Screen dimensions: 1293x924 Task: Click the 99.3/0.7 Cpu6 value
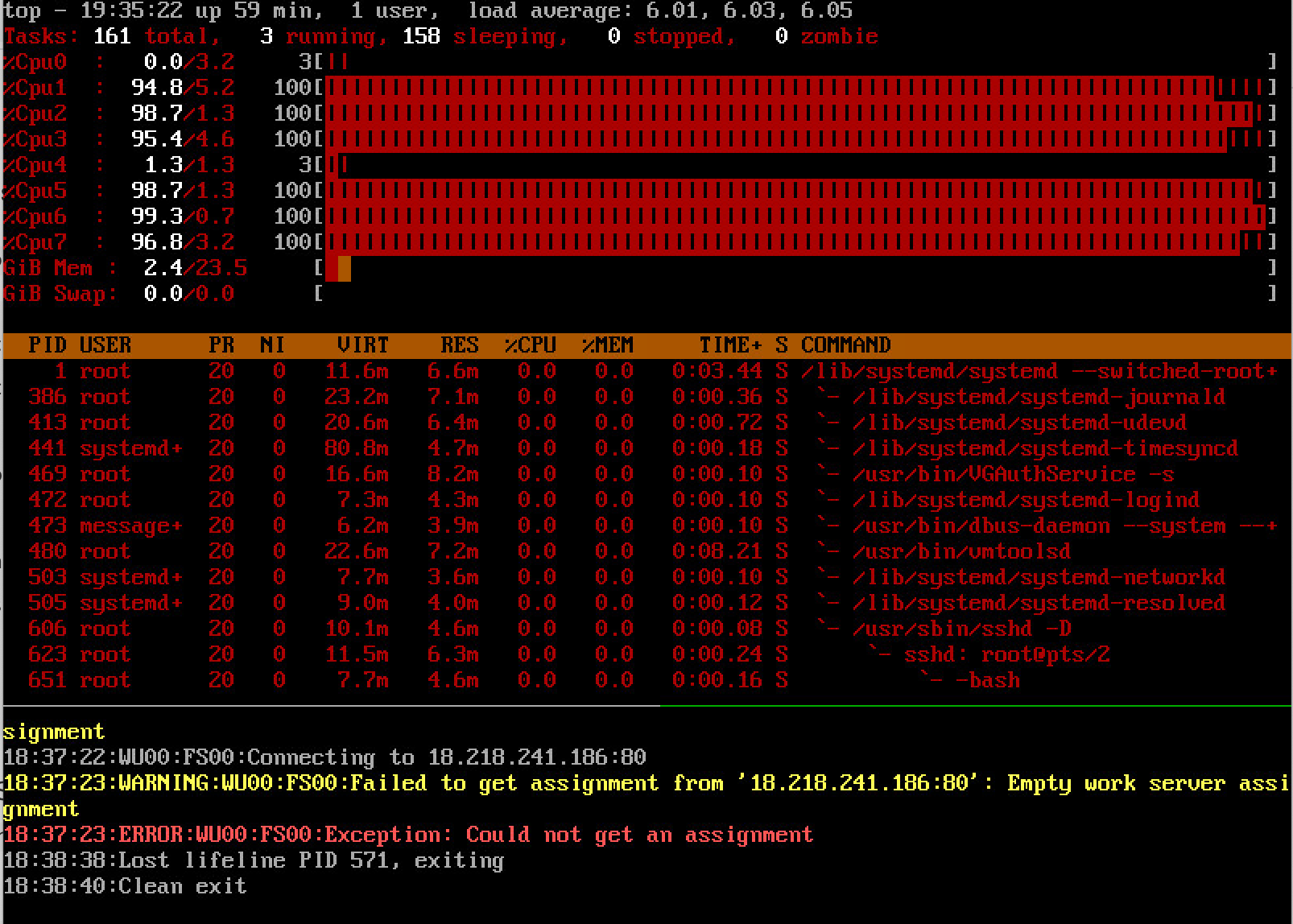coord(183,217)
